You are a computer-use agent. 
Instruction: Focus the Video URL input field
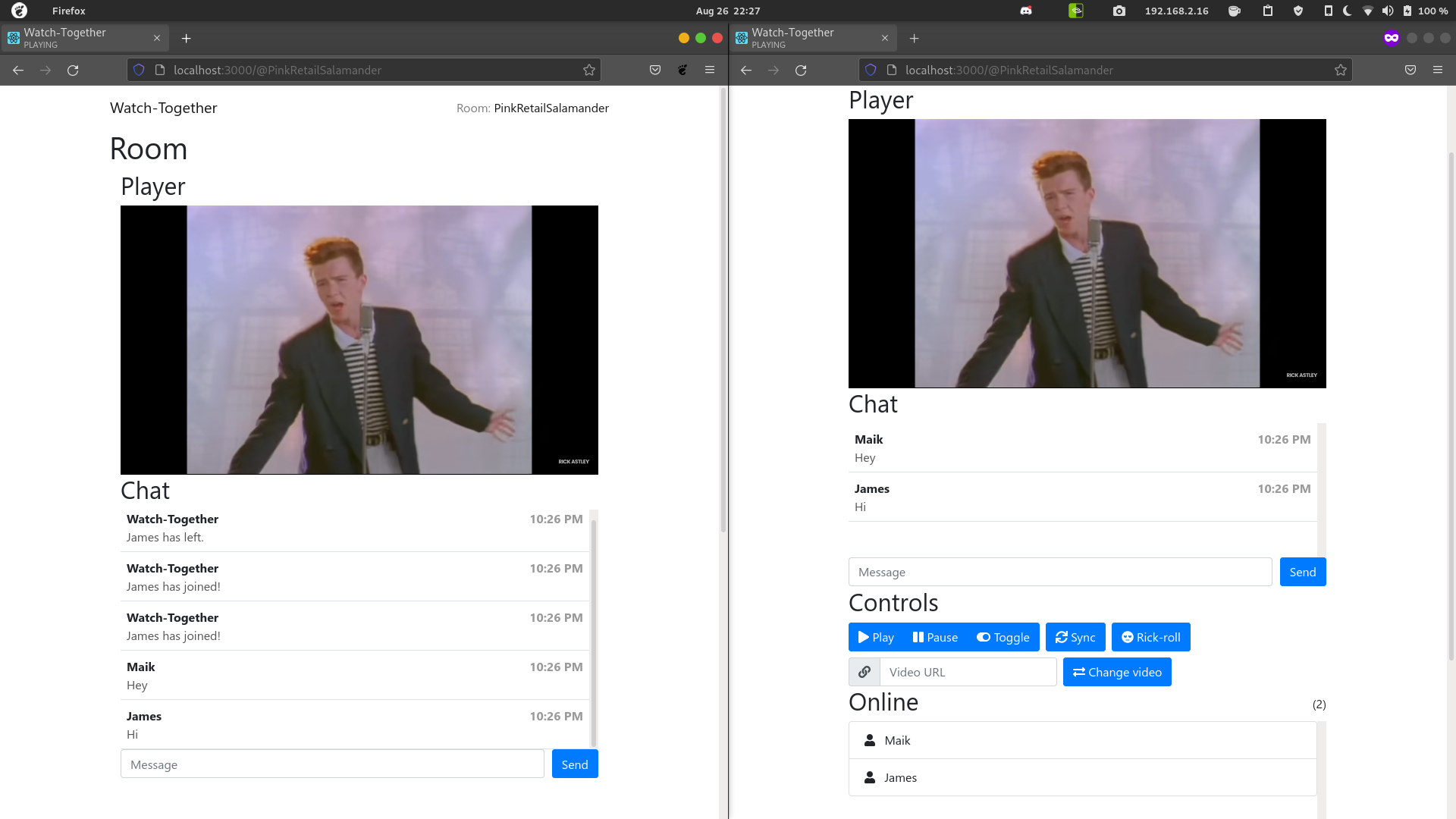coord(968,672)
